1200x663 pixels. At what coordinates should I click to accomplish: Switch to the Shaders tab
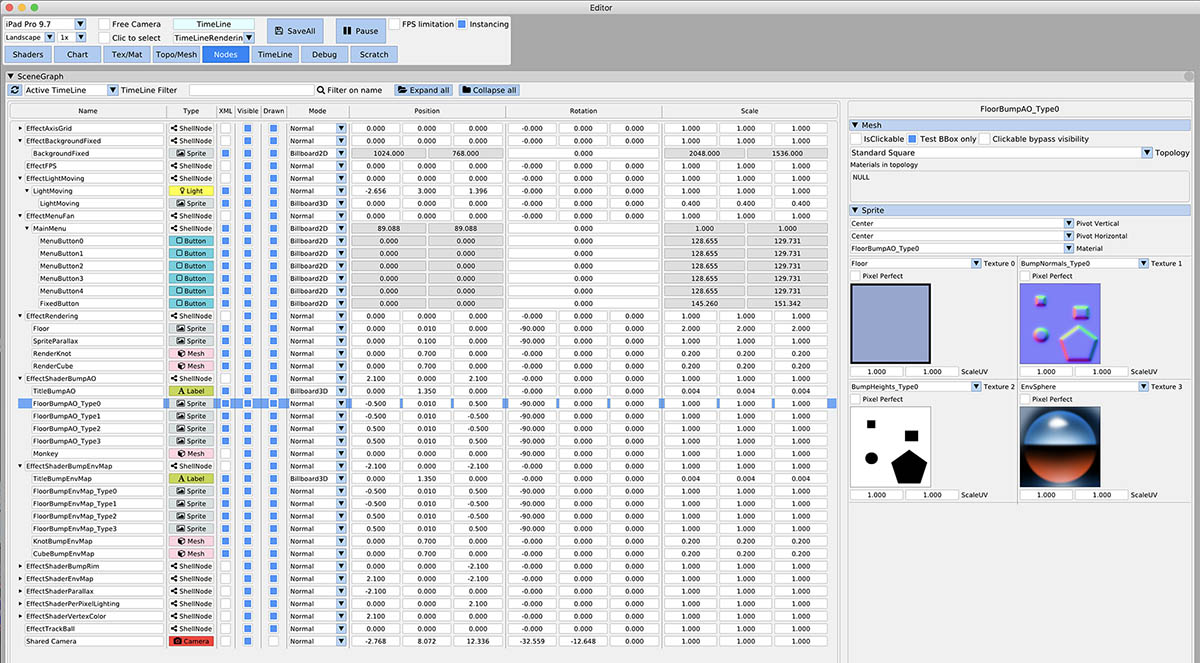coord(26,54)
